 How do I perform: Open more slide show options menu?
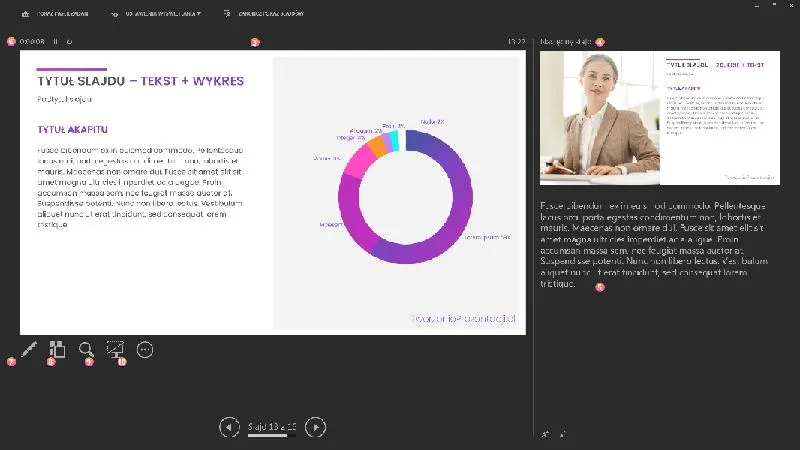tap(145, 350)
